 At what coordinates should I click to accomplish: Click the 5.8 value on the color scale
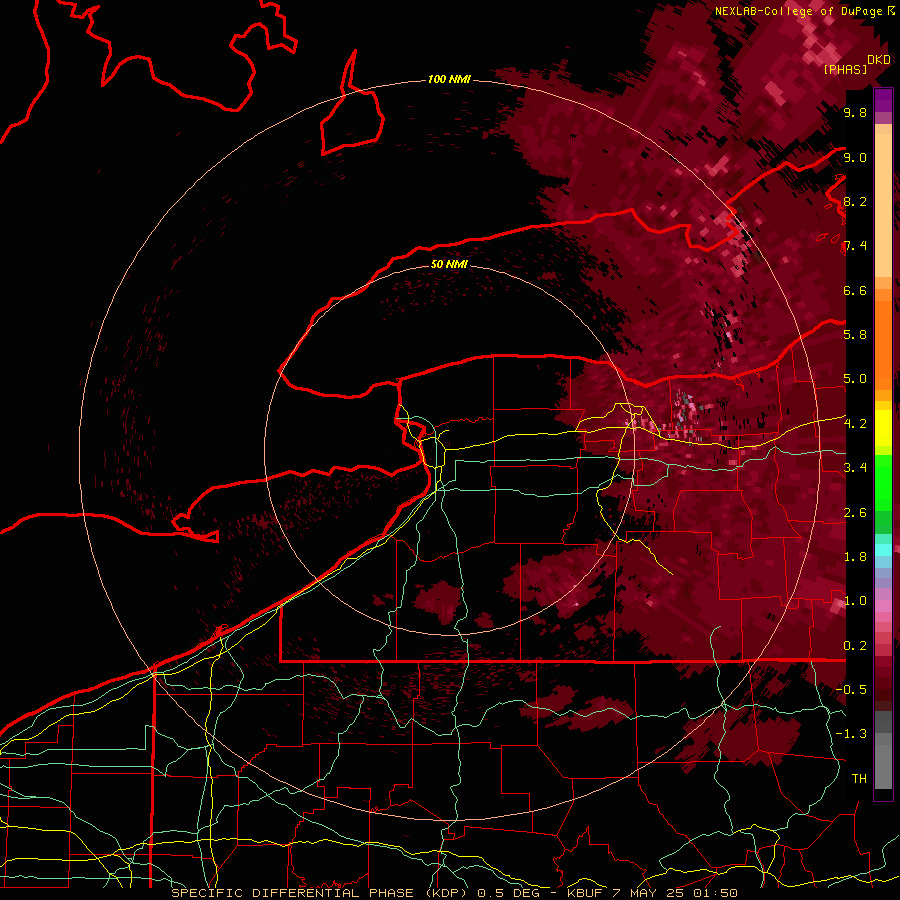(x=855, y=335)
